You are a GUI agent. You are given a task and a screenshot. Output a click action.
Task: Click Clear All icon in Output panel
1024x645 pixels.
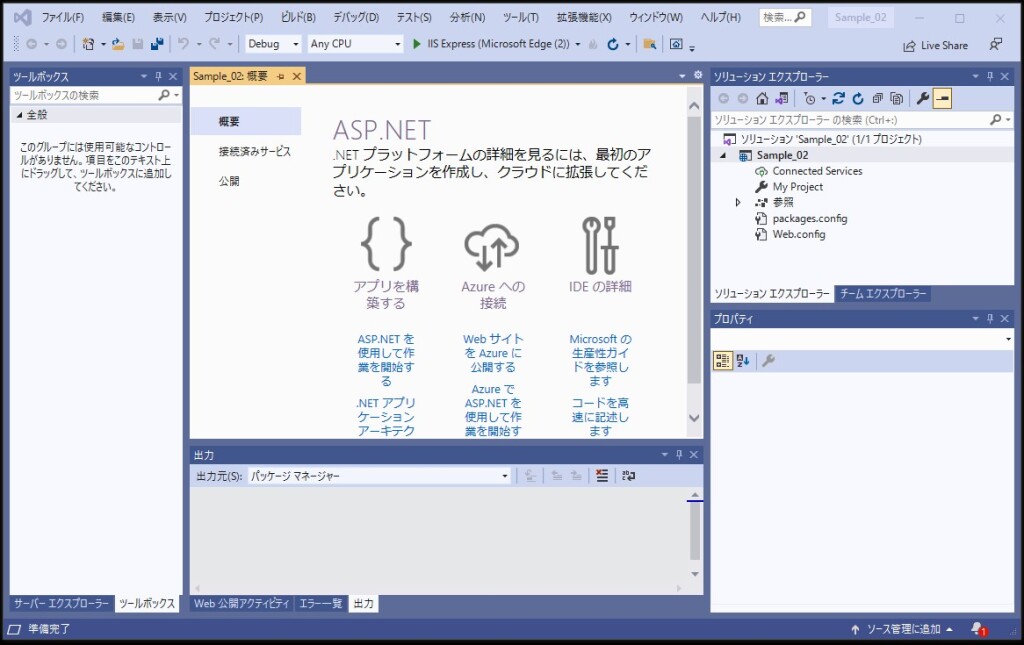[602, 476]
